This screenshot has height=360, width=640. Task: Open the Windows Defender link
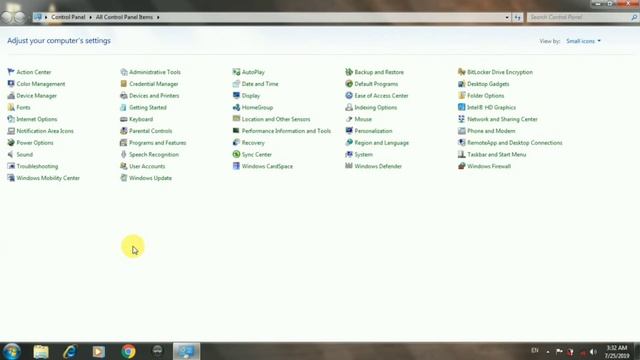[x=378, y=167]
